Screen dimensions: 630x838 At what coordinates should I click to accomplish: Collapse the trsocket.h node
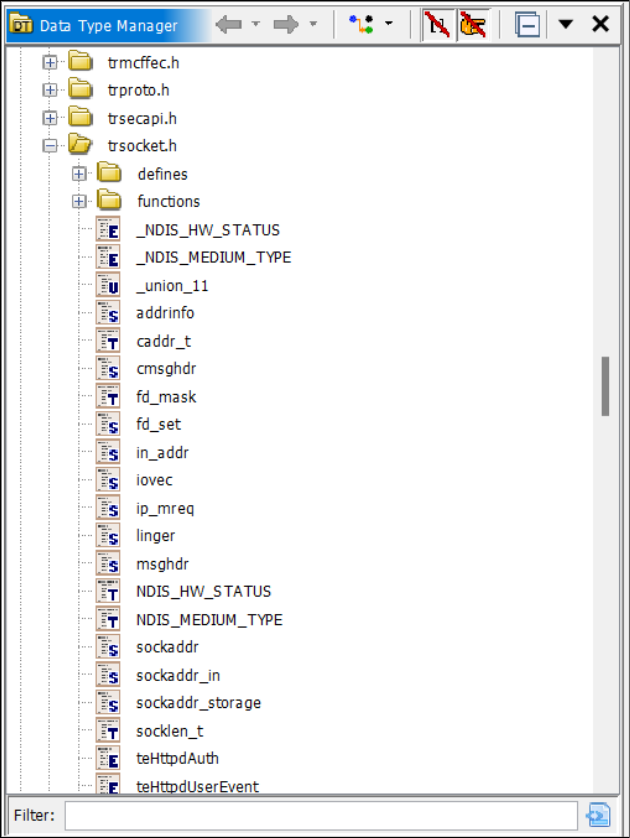click(50, 146)
